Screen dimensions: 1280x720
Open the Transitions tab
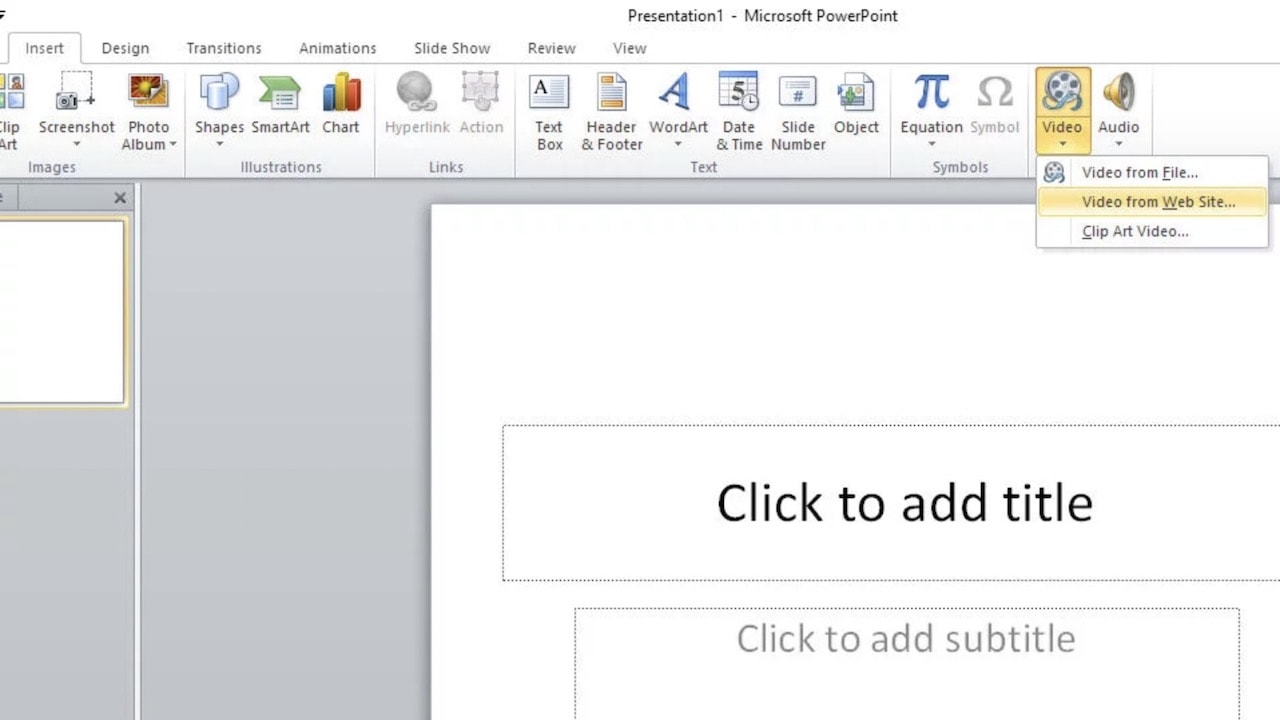pyautogui.click(x=224, y=48)
